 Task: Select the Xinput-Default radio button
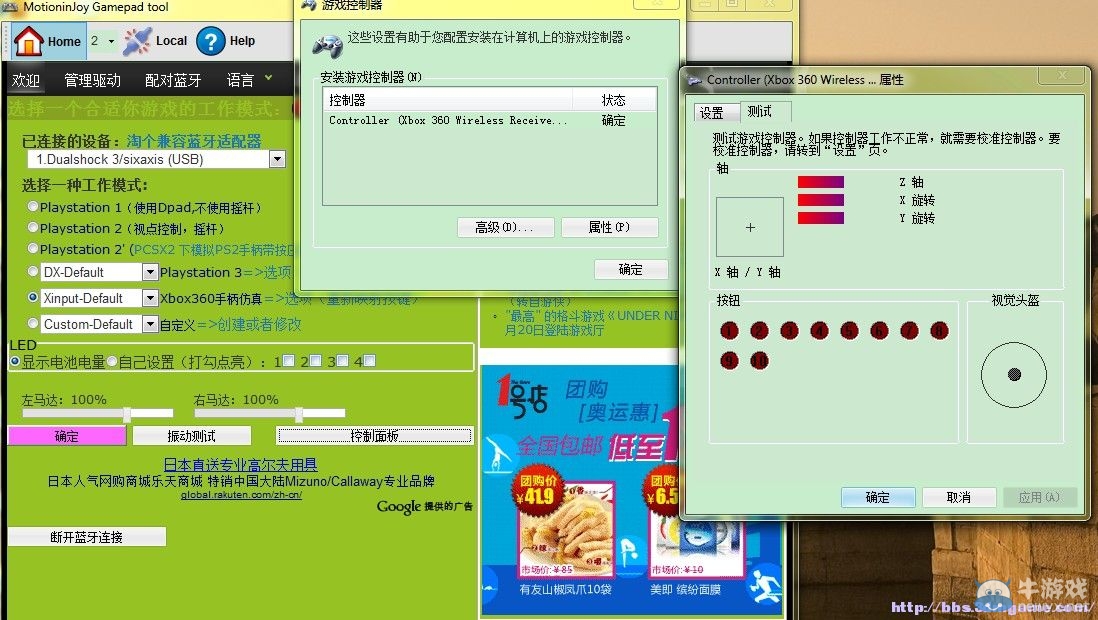33,297
